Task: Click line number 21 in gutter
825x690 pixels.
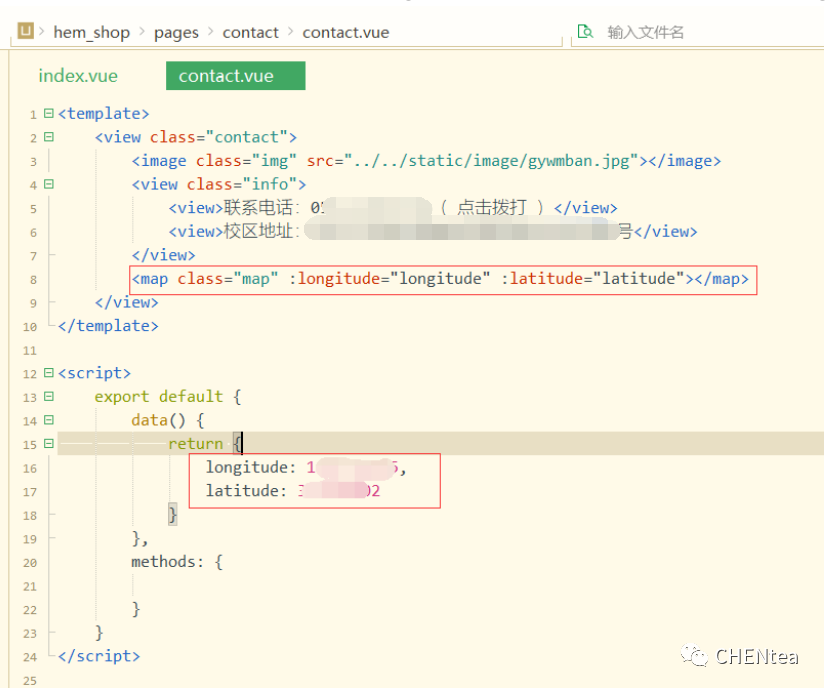Action: 30,586
